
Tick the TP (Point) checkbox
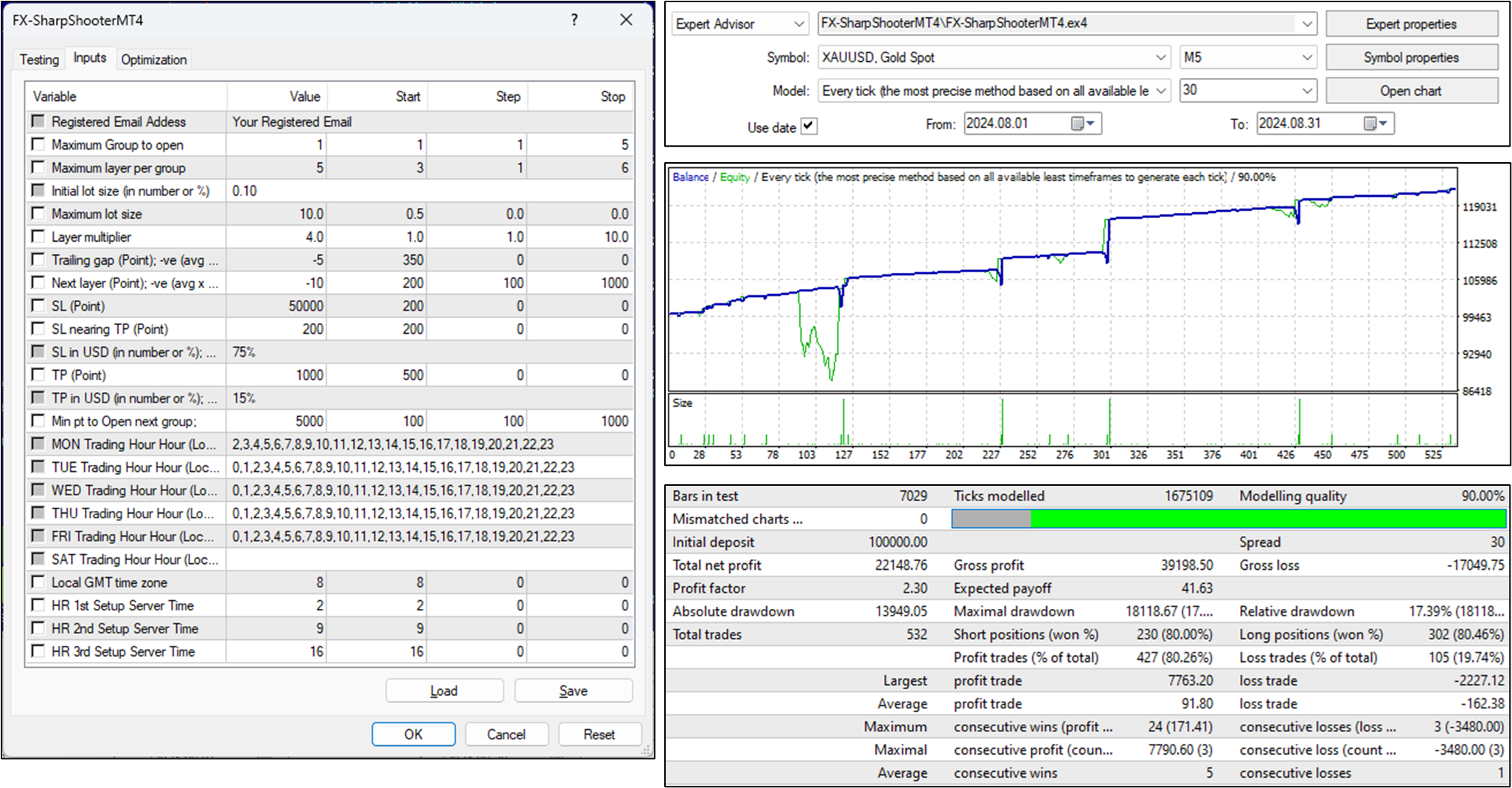[38, 374]
